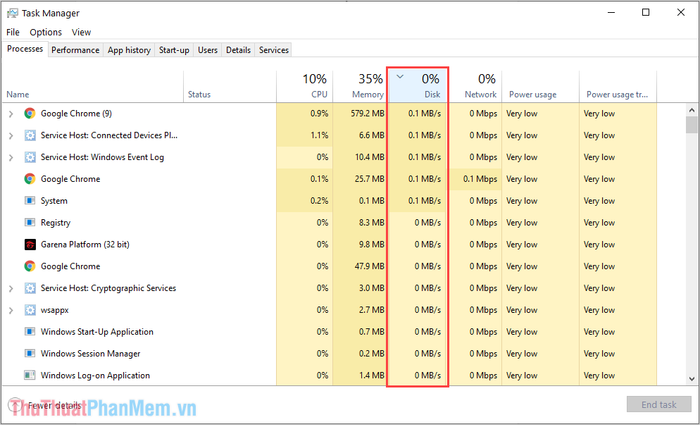Select Windows Start-Up Application name
The width and height of the screenshot is (700, 425).
coord(97,332)
